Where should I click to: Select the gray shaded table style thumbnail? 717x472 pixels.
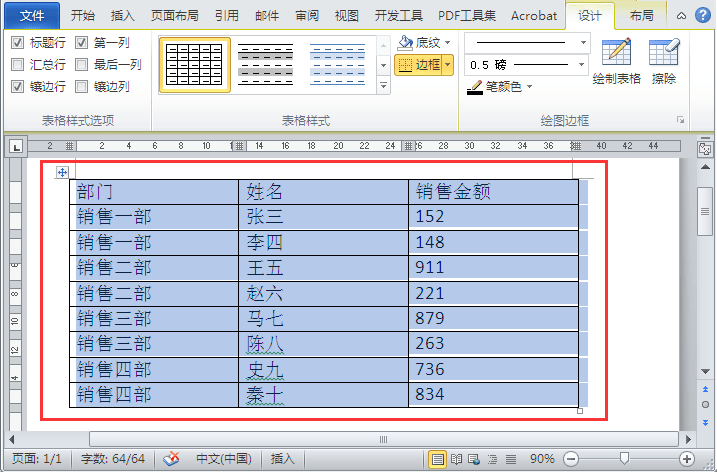click(x=266, y=65)
